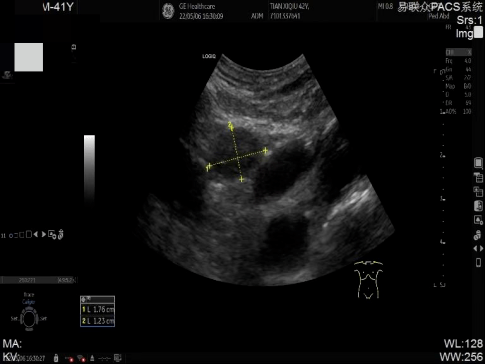Click the GE Healthcare logo
The height and width of the screenshot is (364, 486).
pyautogui.click(x=168, y=11)
